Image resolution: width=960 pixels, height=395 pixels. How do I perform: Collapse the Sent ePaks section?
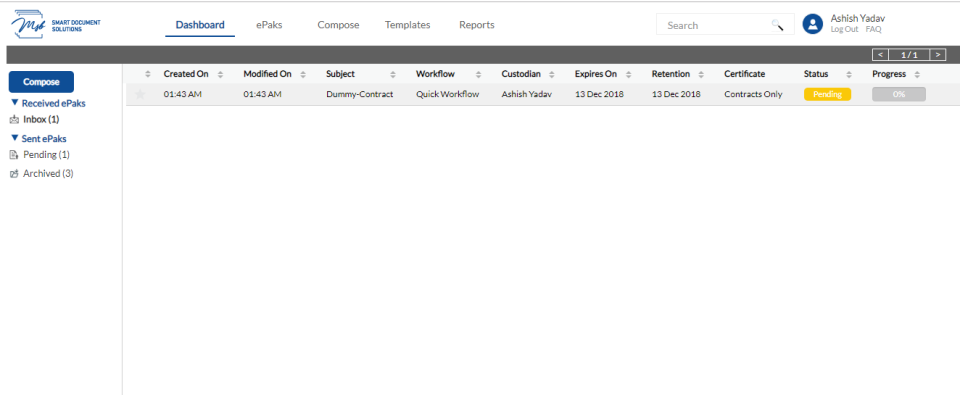15,138
